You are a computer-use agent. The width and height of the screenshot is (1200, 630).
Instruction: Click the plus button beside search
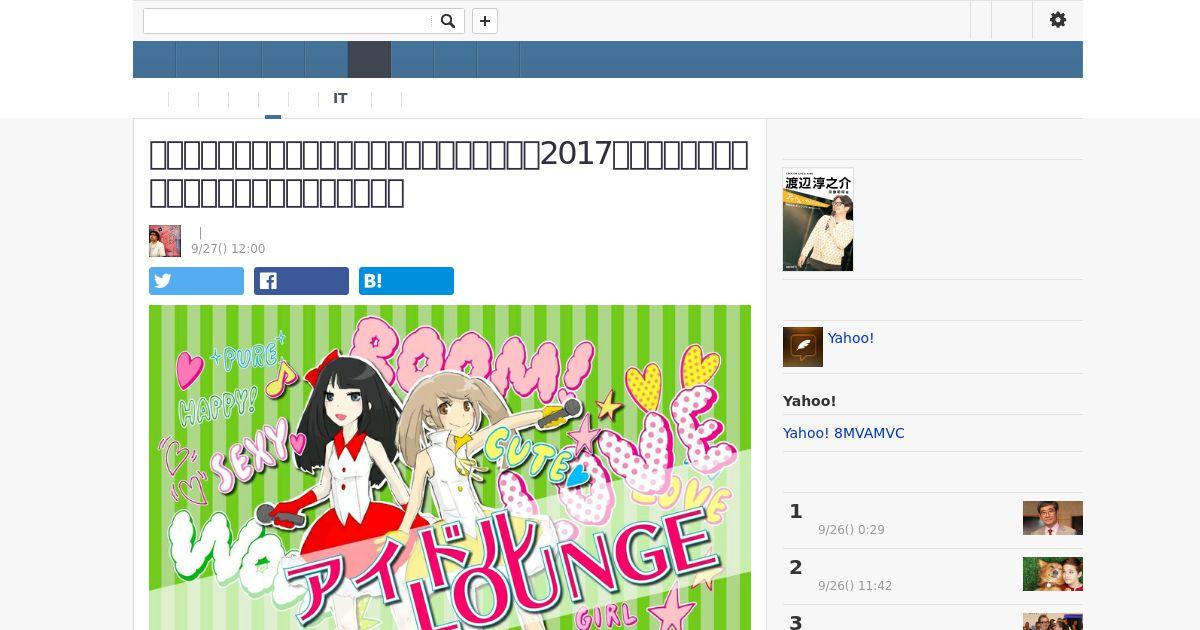[485, 21]
